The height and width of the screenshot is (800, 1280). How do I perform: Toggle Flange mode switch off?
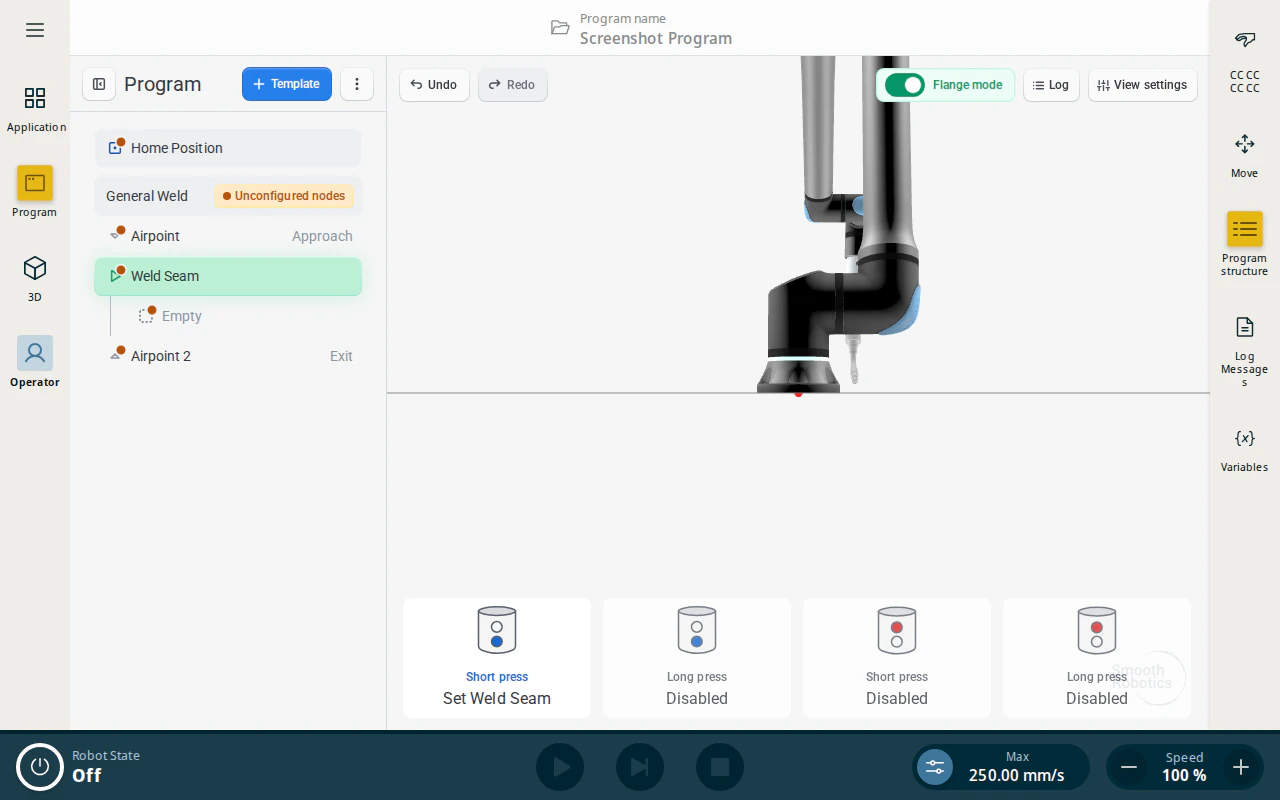click(905, 85)
